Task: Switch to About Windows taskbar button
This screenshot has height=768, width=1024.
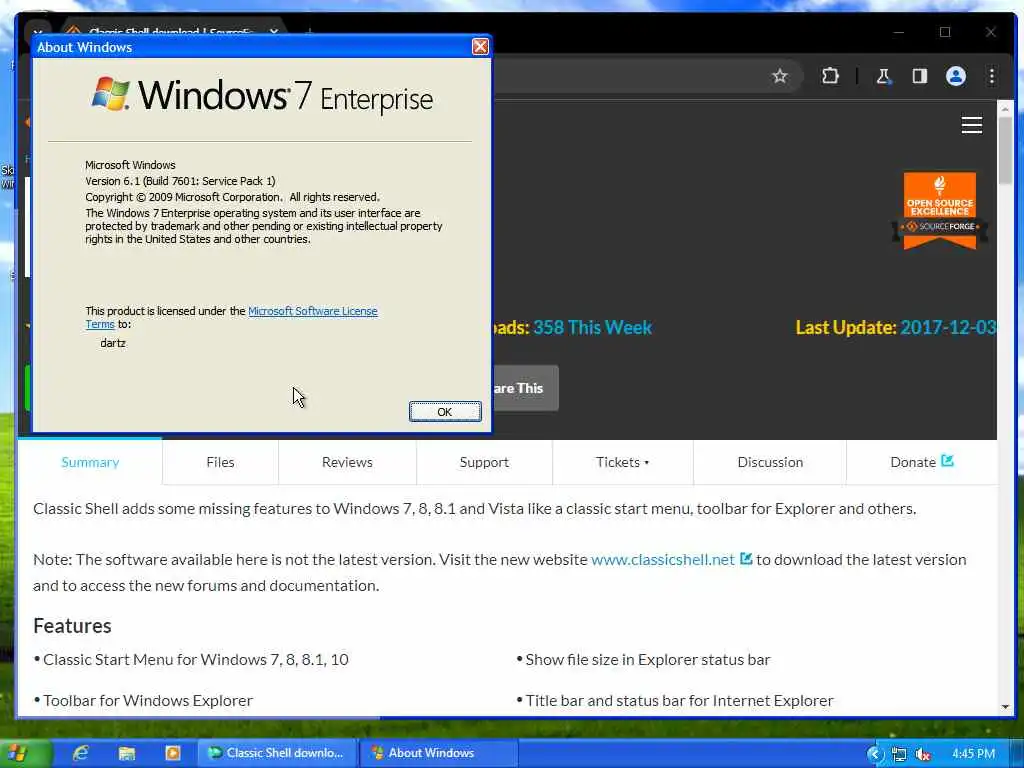Action: click(x=438, y=753)
